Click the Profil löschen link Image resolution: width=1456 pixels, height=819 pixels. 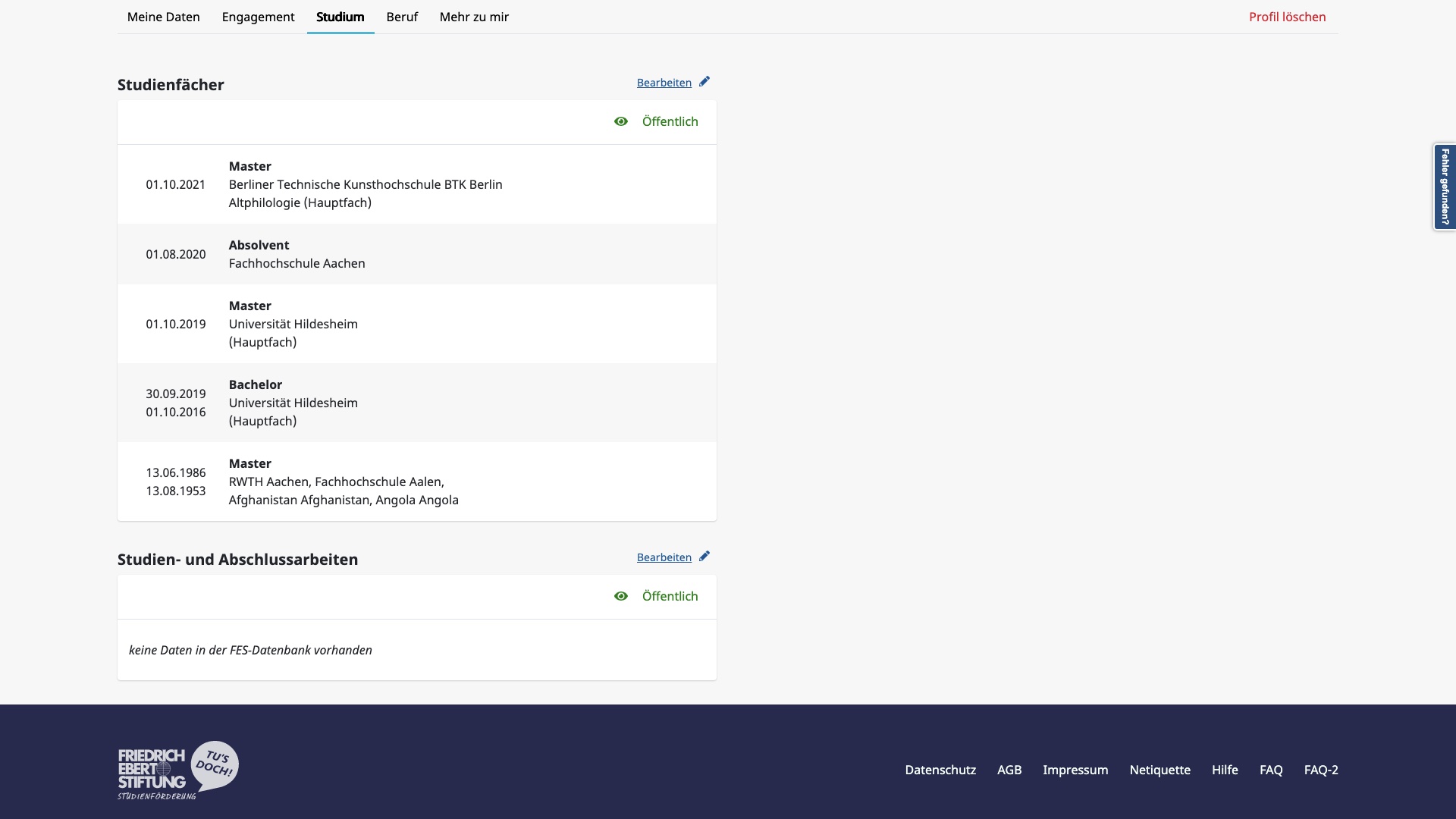[1288, 17]
